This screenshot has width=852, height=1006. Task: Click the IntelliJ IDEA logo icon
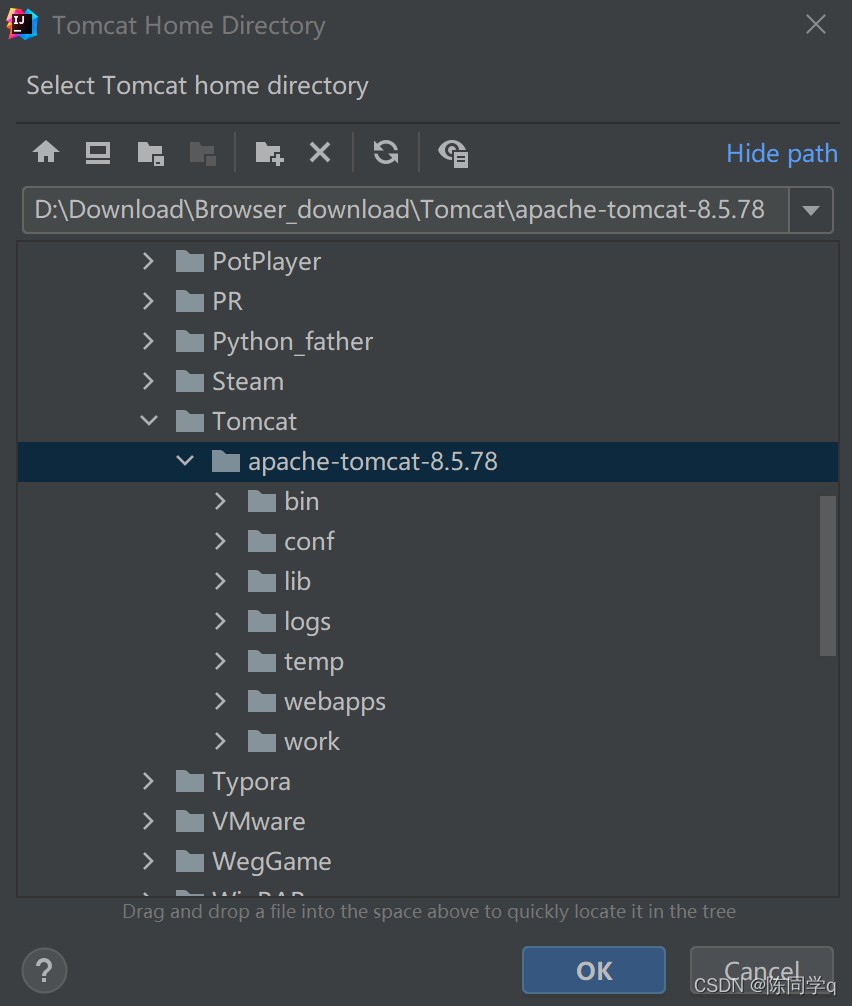22,24
